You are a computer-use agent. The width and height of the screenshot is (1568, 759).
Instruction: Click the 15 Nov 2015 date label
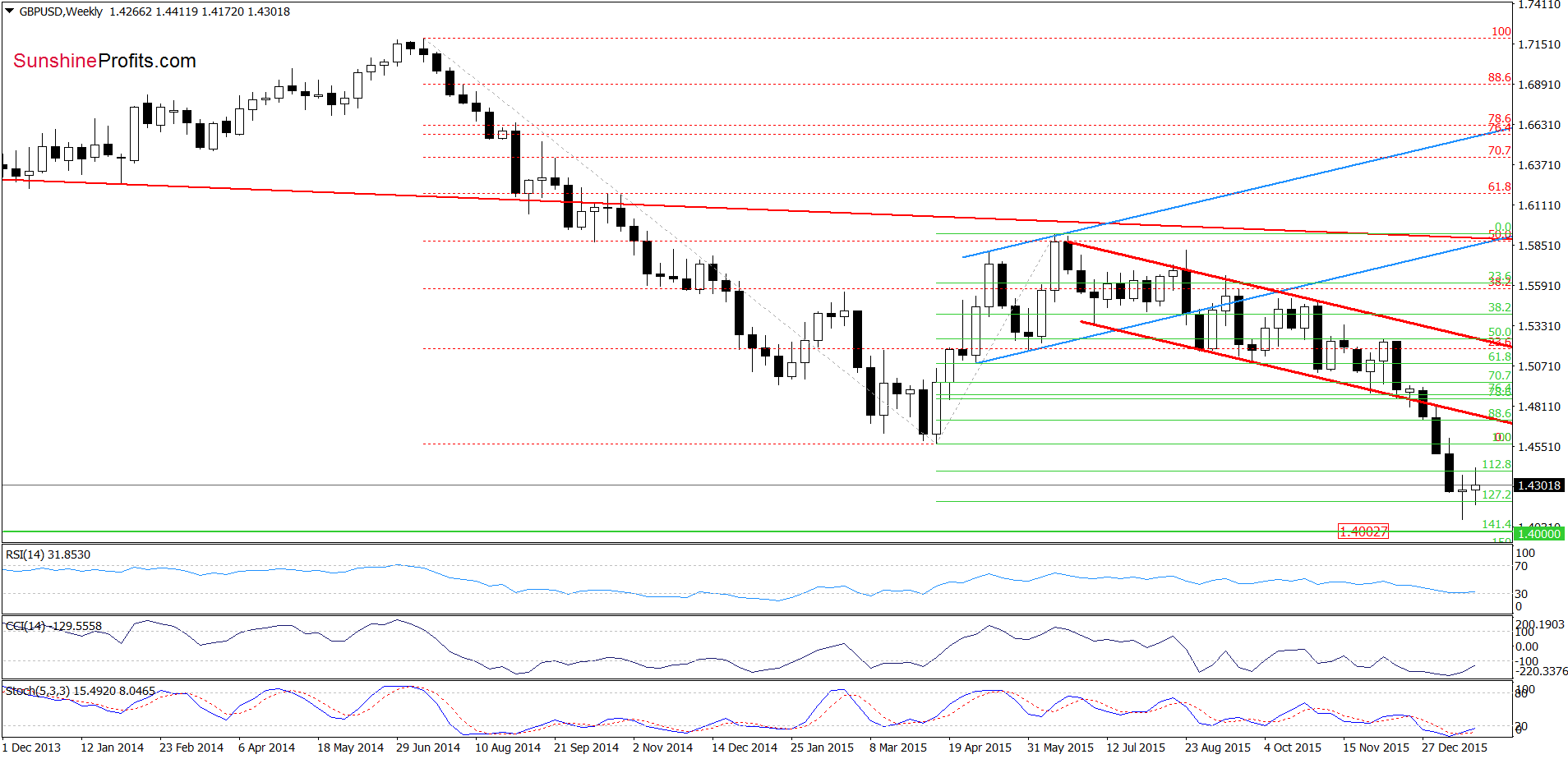point(1376,747)
